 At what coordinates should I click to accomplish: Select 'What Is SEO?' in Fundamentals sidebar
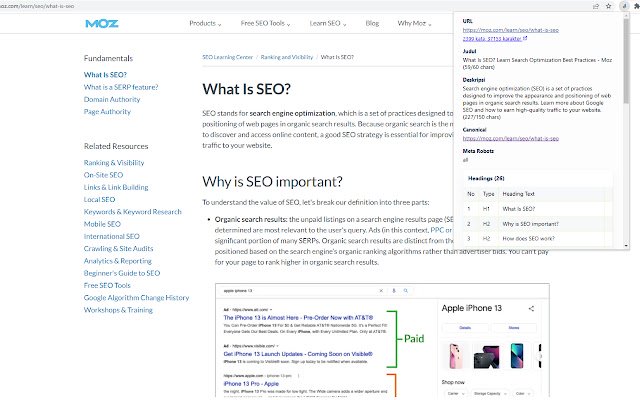point(105,75)
